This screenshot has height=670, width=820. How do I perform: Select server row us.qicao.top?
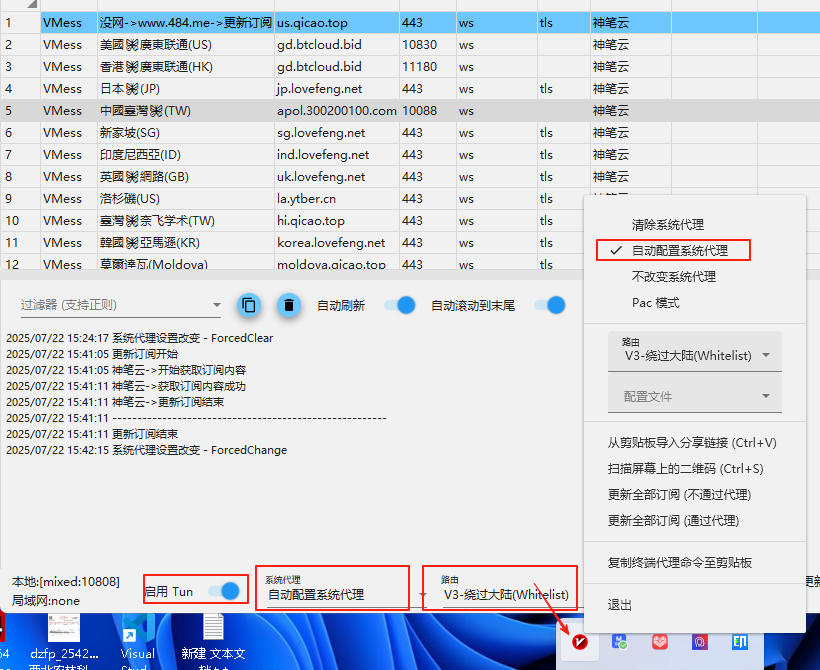[x=410, y=22]
